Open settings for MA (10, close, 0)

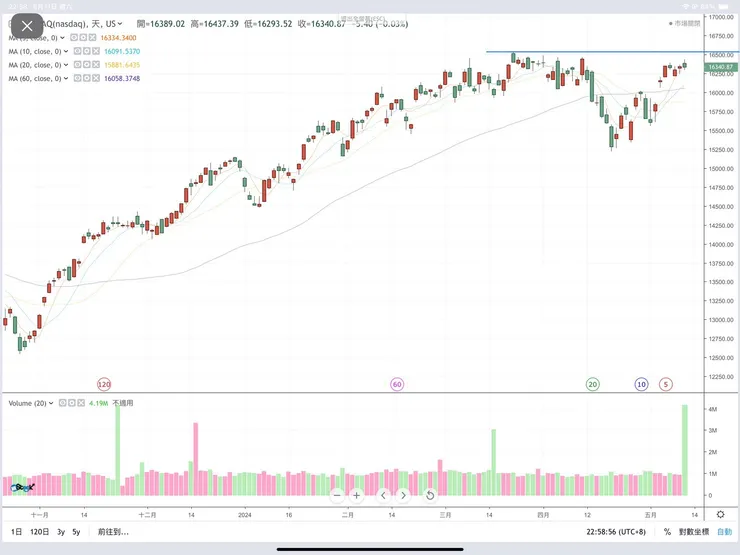click(x=86, y=51)
